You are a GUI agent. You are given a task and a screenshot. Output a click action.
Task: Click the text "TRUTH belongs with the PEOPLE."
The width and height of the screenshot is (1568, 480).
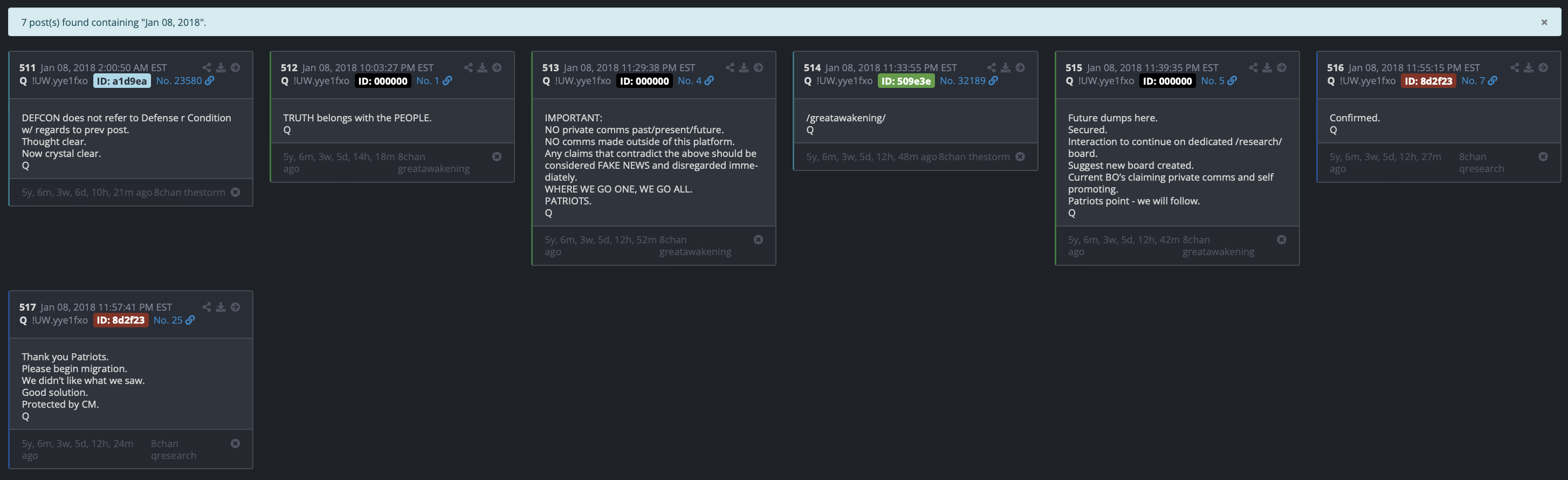click(357, 118)
